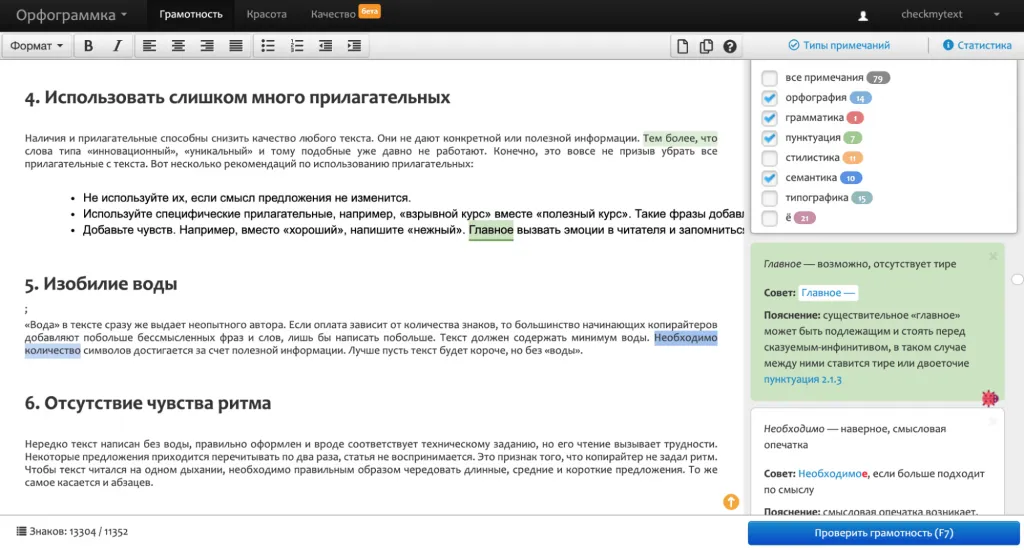Apply italic formatting
This screenshot has height=550, width=1024.
click(x=117, y=46)
